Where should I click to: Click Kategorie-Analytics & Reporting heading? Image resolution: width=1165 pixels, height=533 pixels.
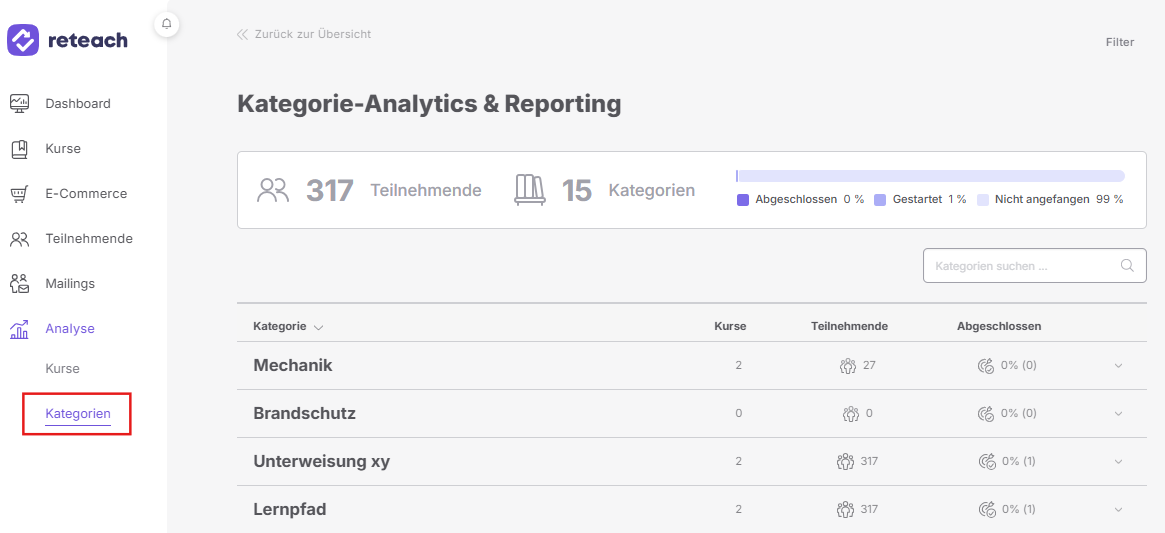[429, 104]
